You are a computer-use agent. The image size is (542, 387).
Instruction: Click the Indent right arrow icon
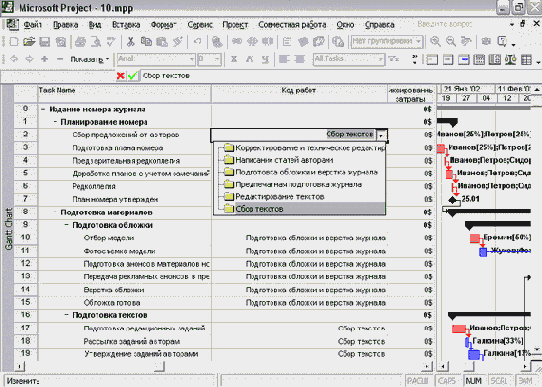click(x=29, y=59)
